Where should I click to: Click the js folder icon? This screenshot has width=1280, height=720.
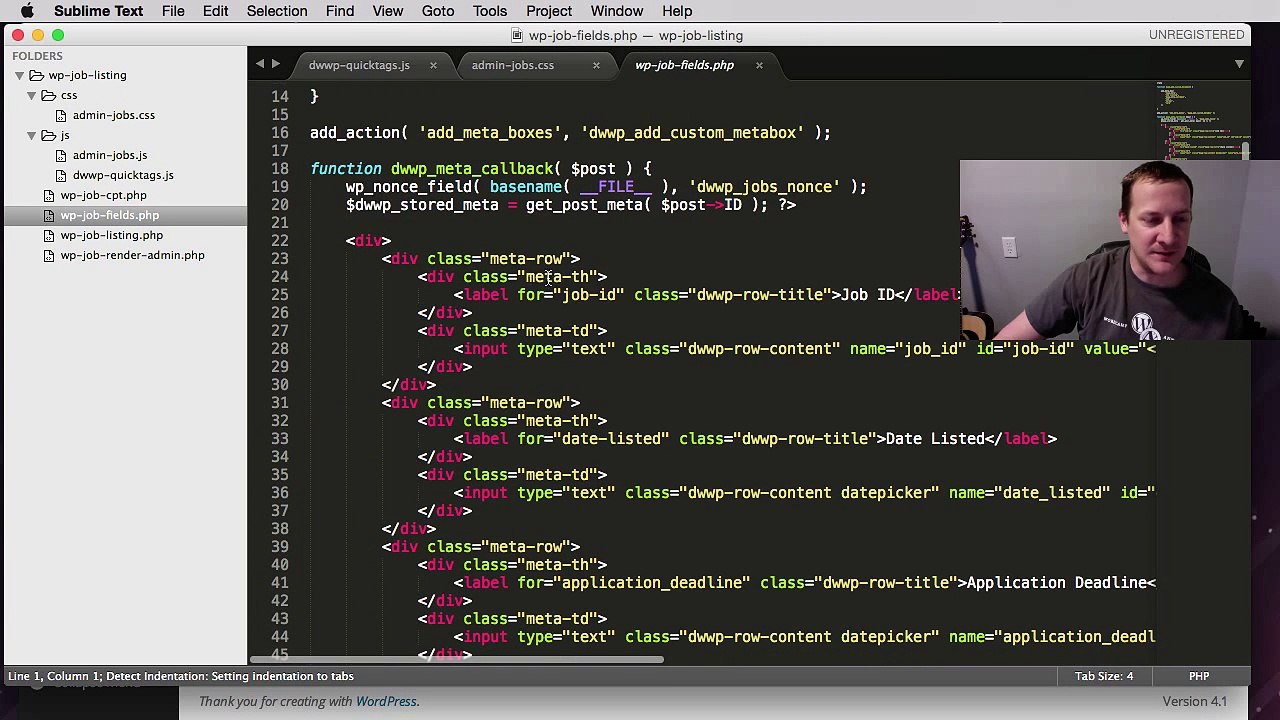click(x=48, y=135)
